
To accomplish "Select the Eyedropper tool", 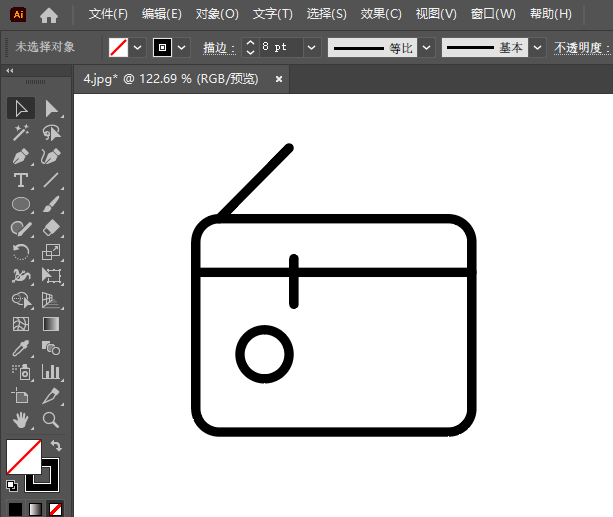I will point(21,348).
